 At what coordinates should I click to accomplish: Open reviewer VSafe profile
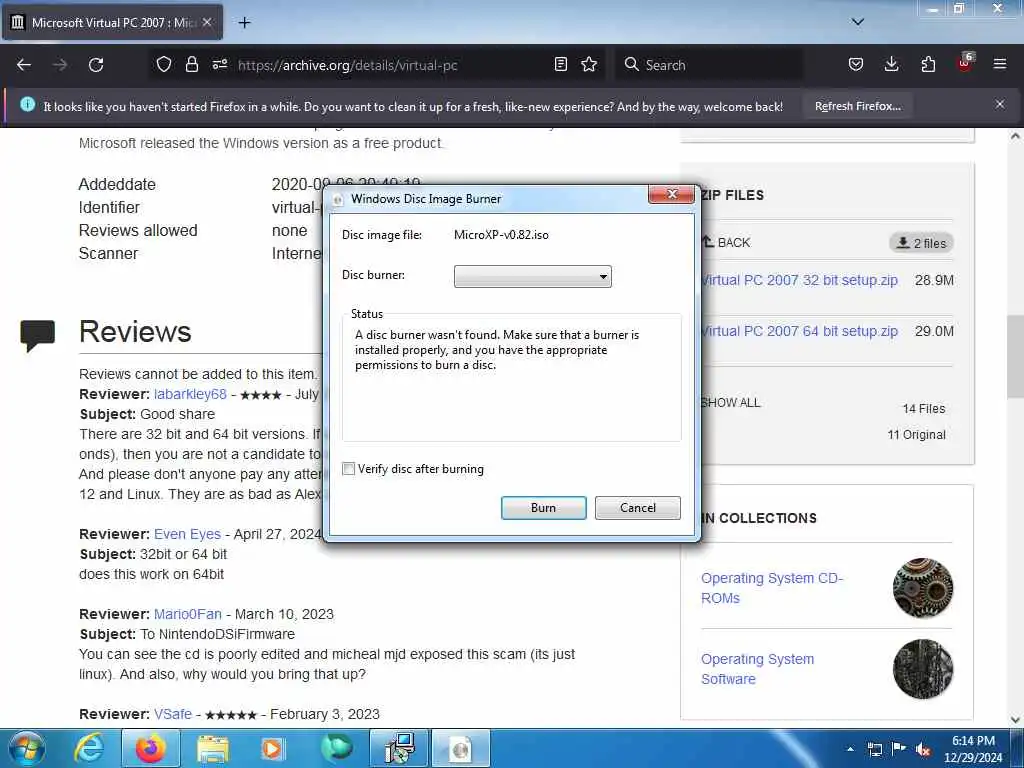(x=173, y=714)
